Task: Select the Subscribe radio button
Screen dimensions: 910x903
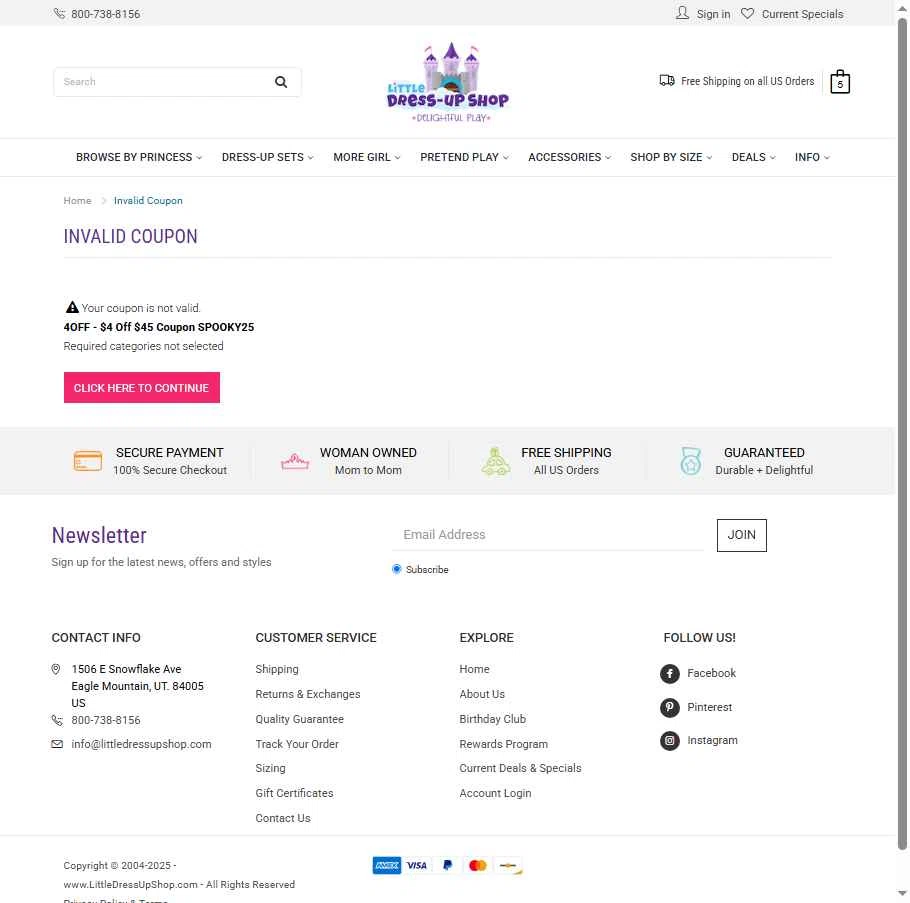Action: coord(396,569)
